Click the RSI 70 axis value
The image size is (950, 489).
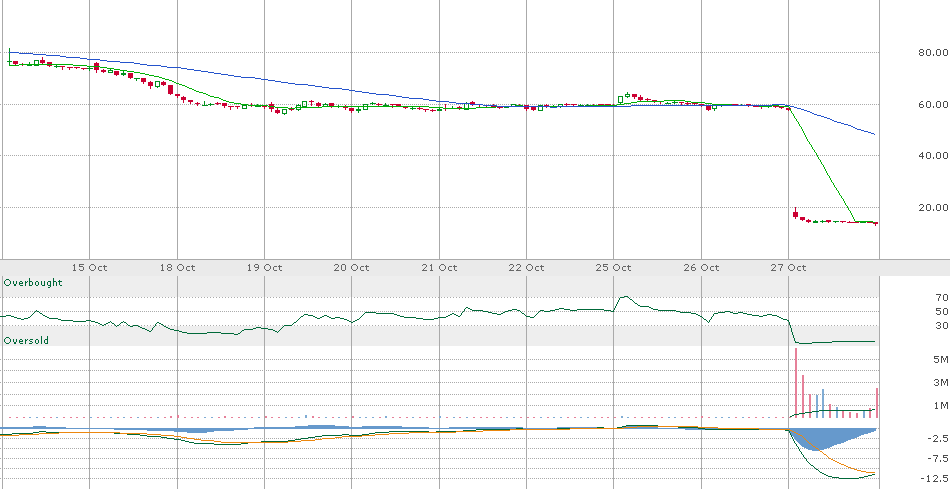pyautogui.click(x=941, y=298)
